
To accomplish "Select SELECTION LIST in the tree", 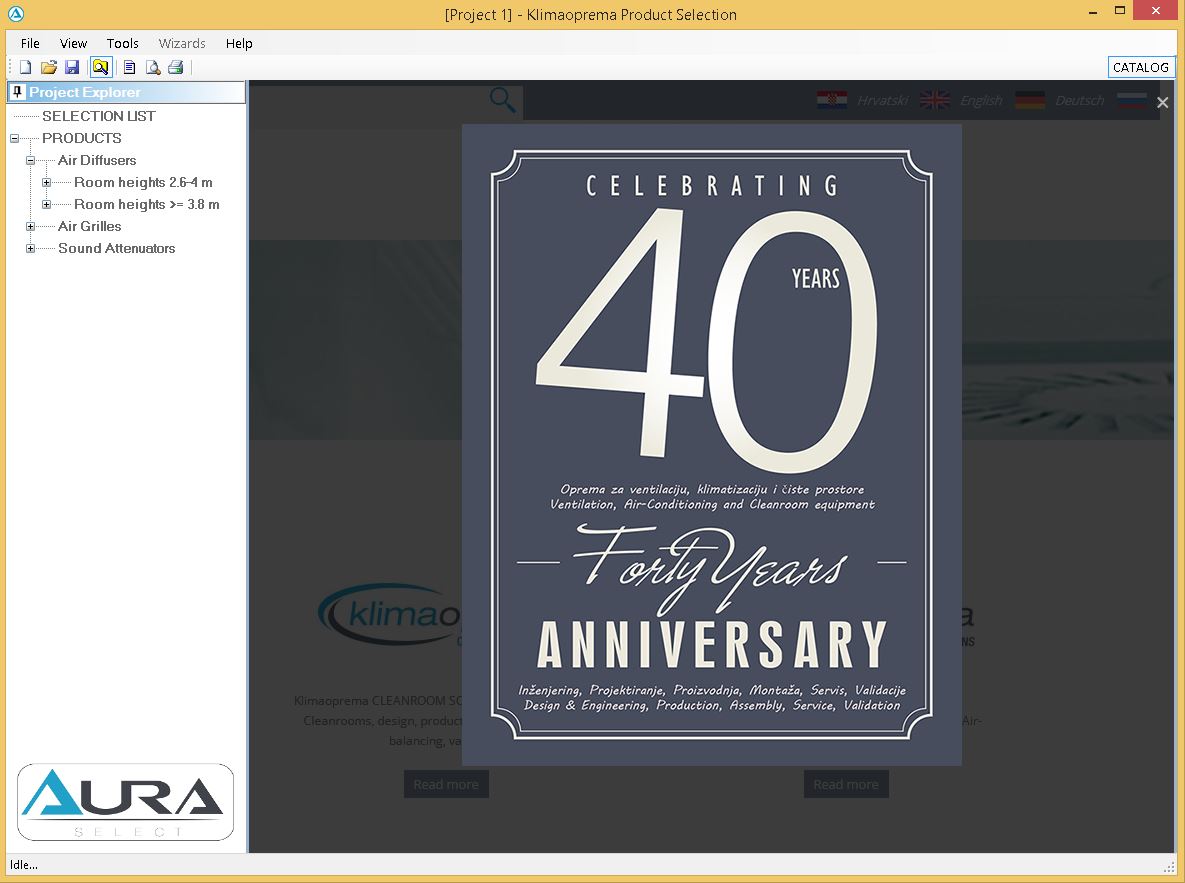I will coord(98,116).
